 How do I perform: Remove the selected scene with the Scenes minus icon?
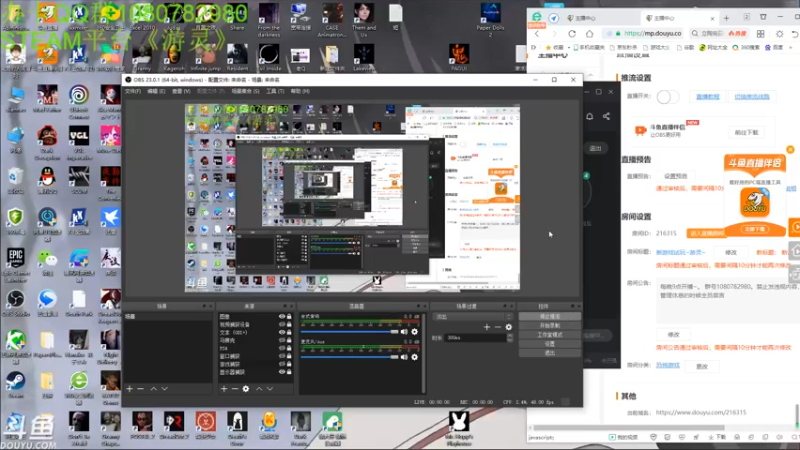click(x=140, y=389)
